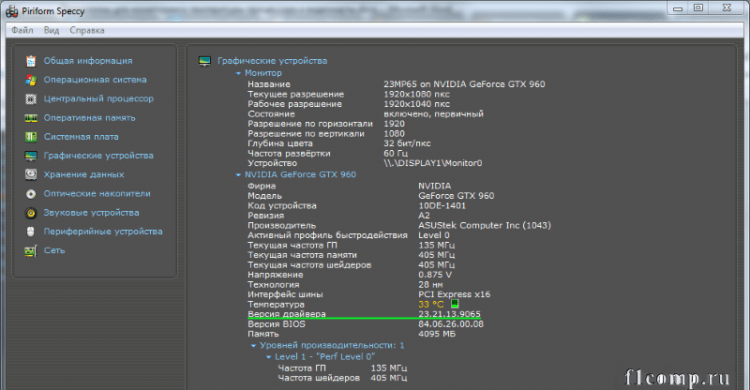Select the Сеть network card icon

31,251
